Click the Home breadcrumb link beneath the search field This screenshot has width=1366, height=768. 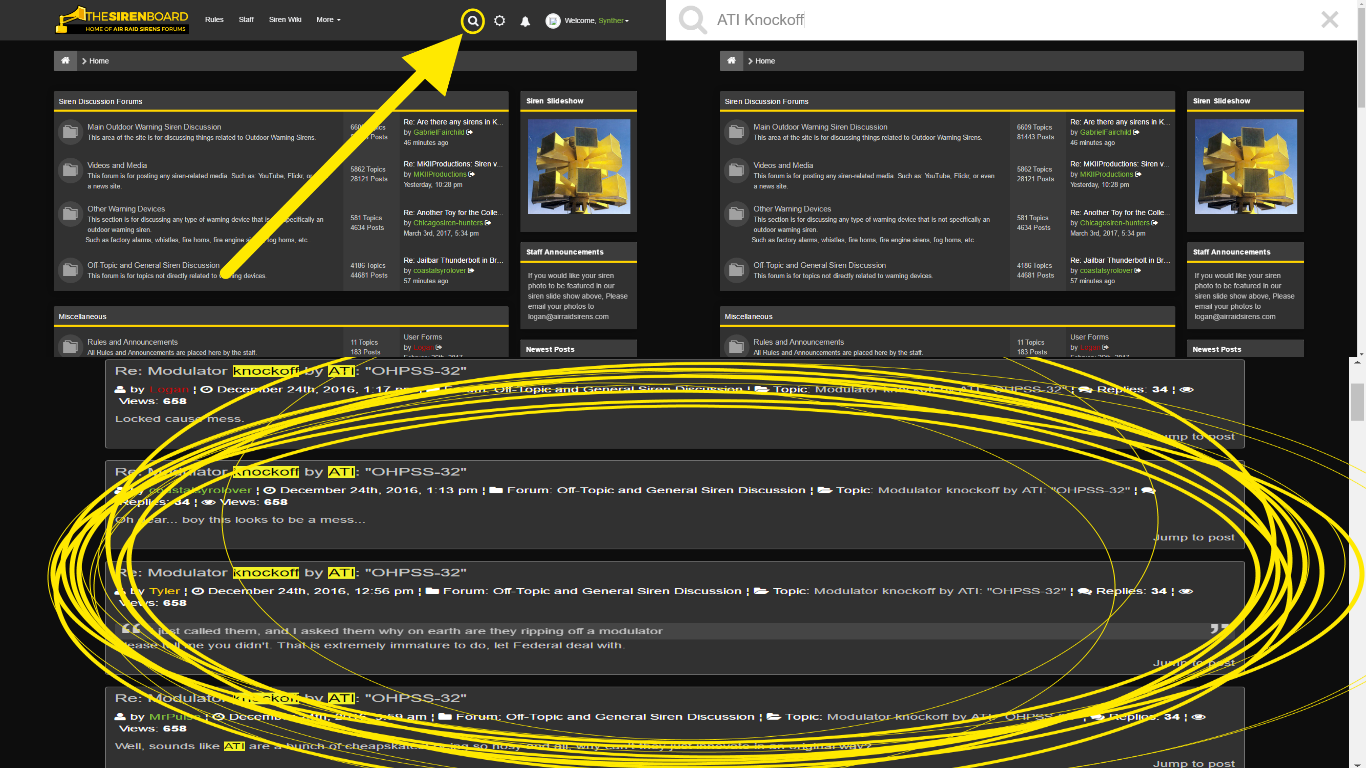pyautogui.click(x=765, y=61)
